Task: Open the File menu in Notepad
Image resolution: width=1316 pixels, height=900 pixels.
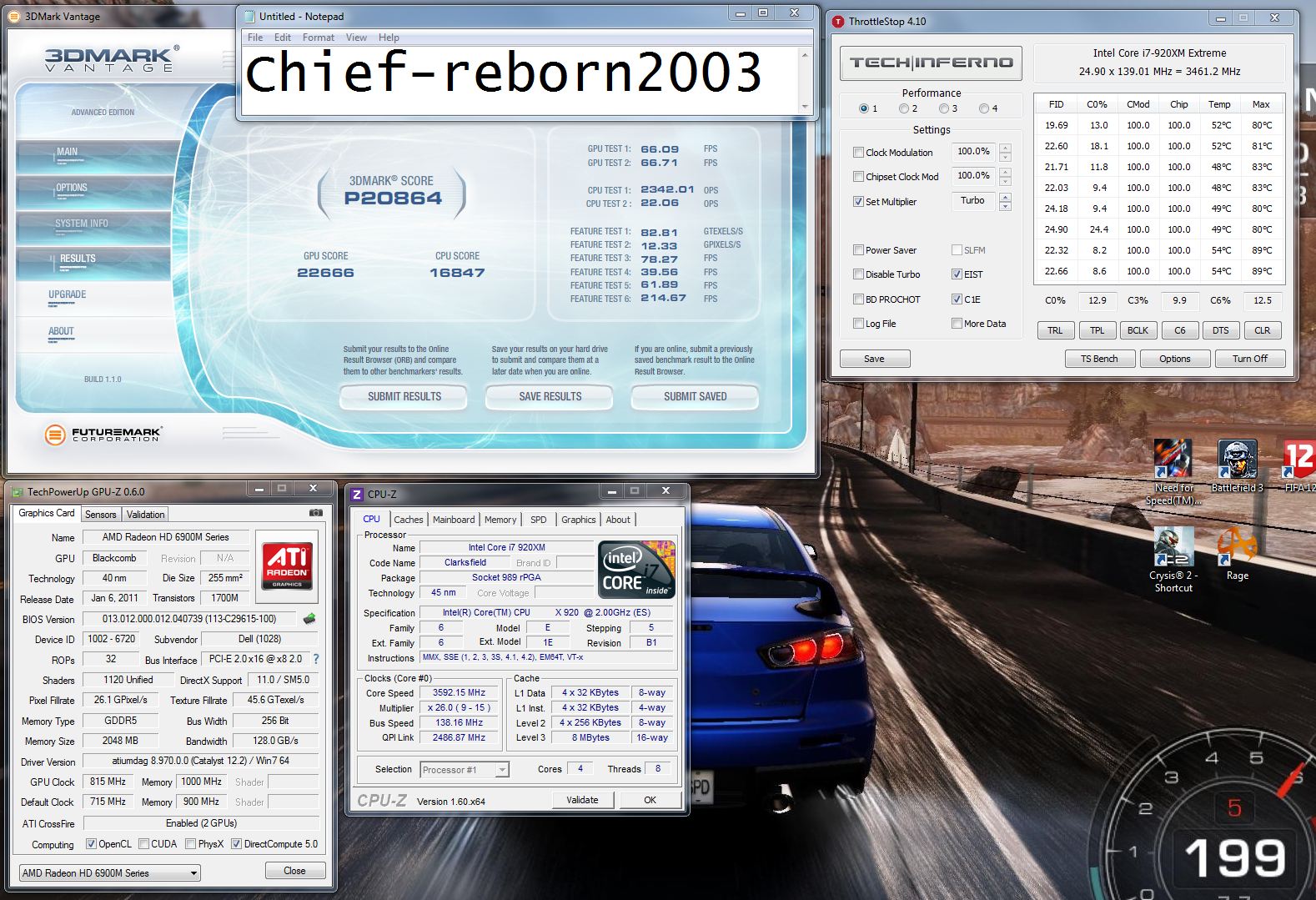Action: pyautogui.click(x=255, y=37)
